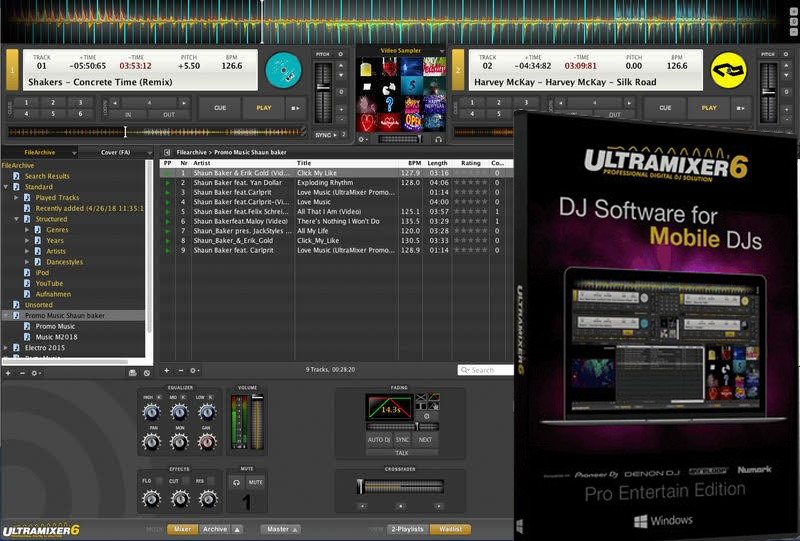
Task: Open the FileArchive dropdown above the tree
Action: (x=74, y=153)
